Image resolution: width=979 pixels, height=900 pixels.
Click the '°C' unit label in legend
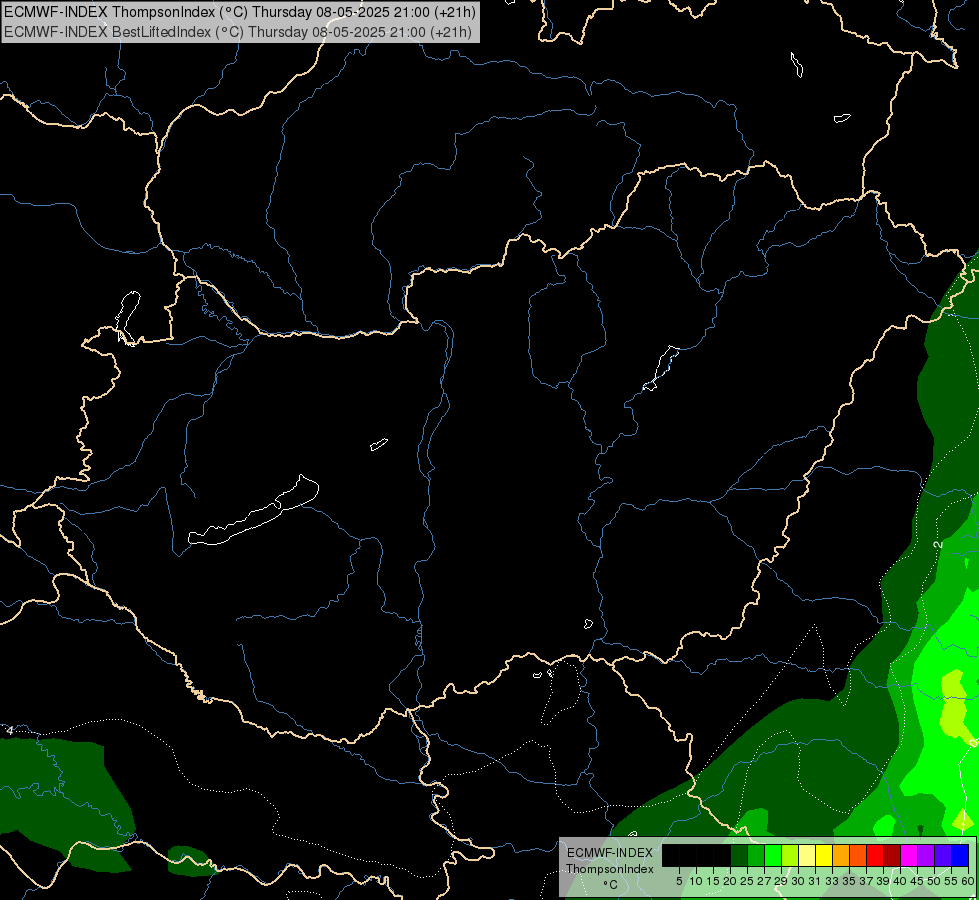coord(611,884)
